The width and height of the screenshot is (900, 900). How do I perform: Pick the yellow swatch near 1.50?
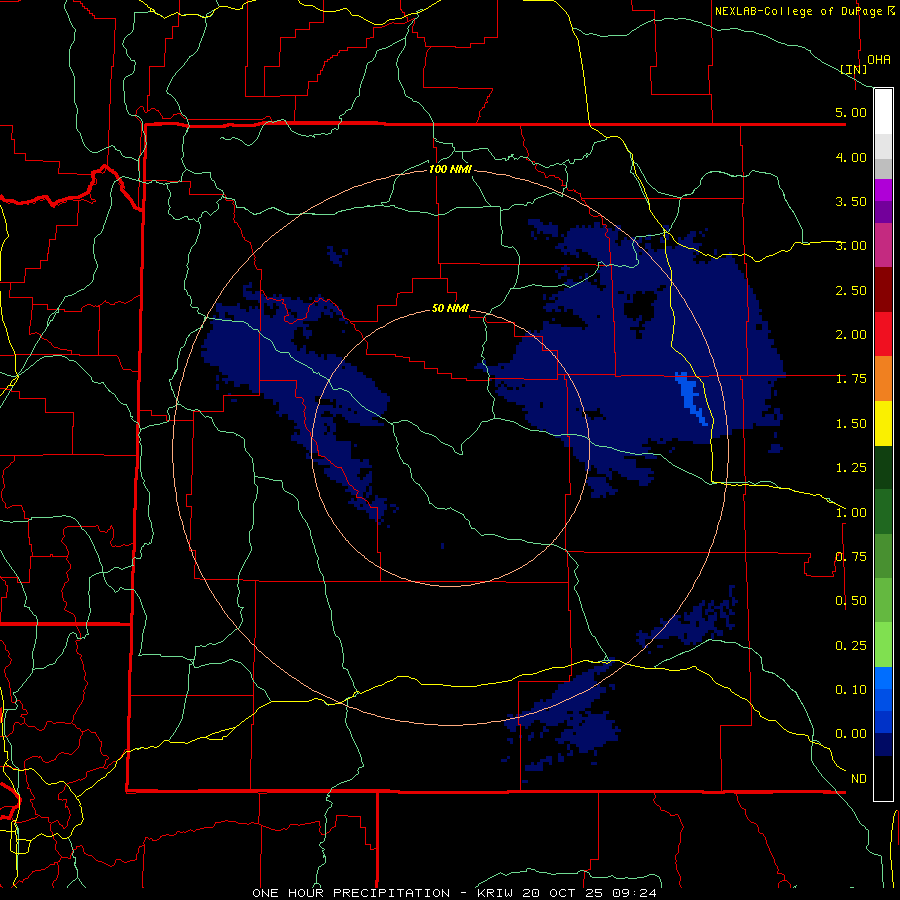(x=883, y=423)
